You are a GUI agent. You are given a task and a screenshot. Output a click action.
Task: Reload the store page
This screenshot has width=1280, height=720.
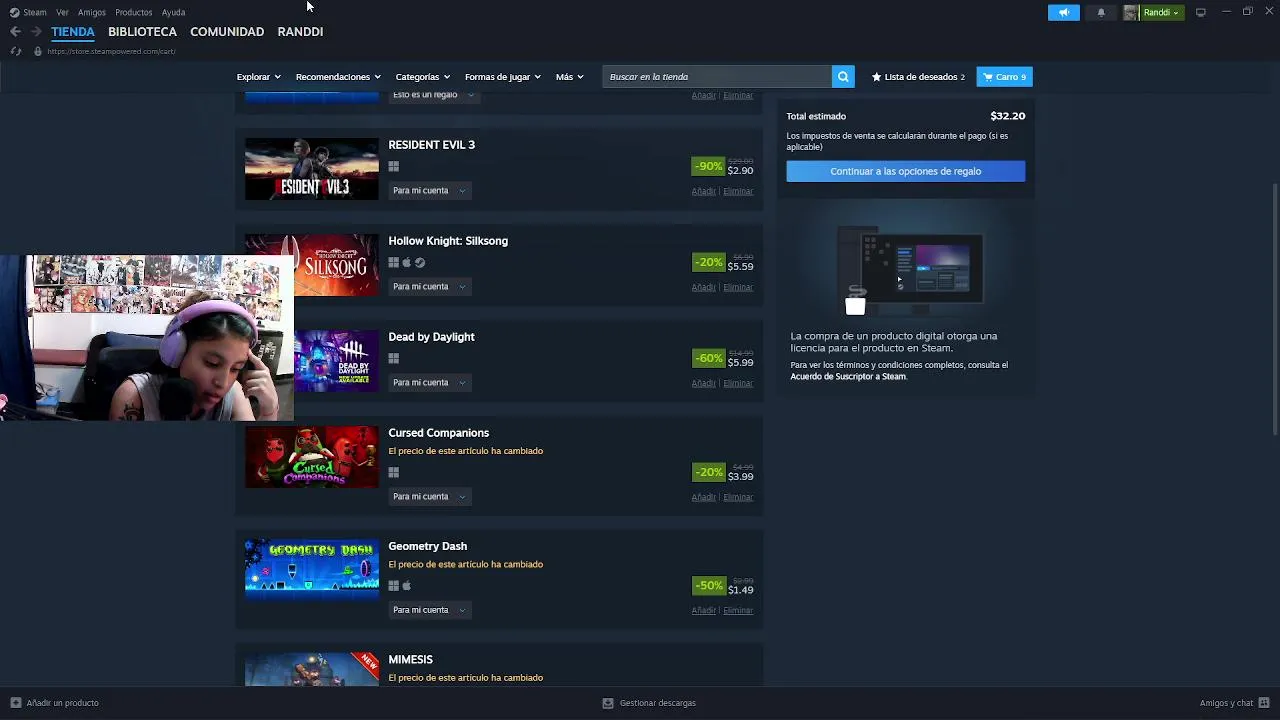pos(15,51)
